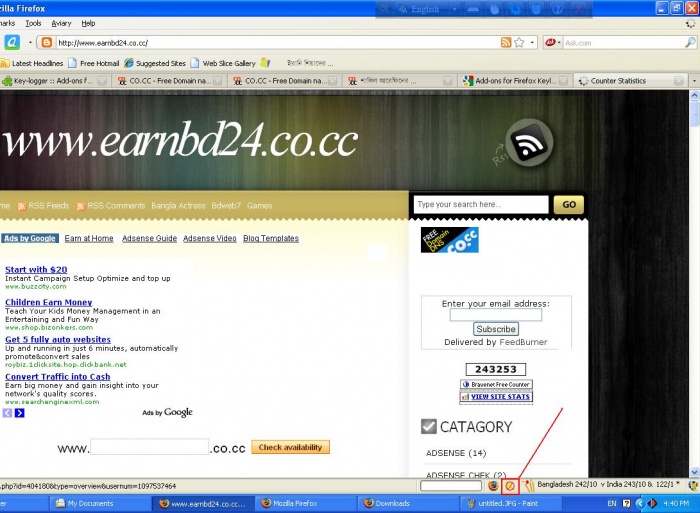Switch to Key-logger Add-ons tab

coord(54,81)
